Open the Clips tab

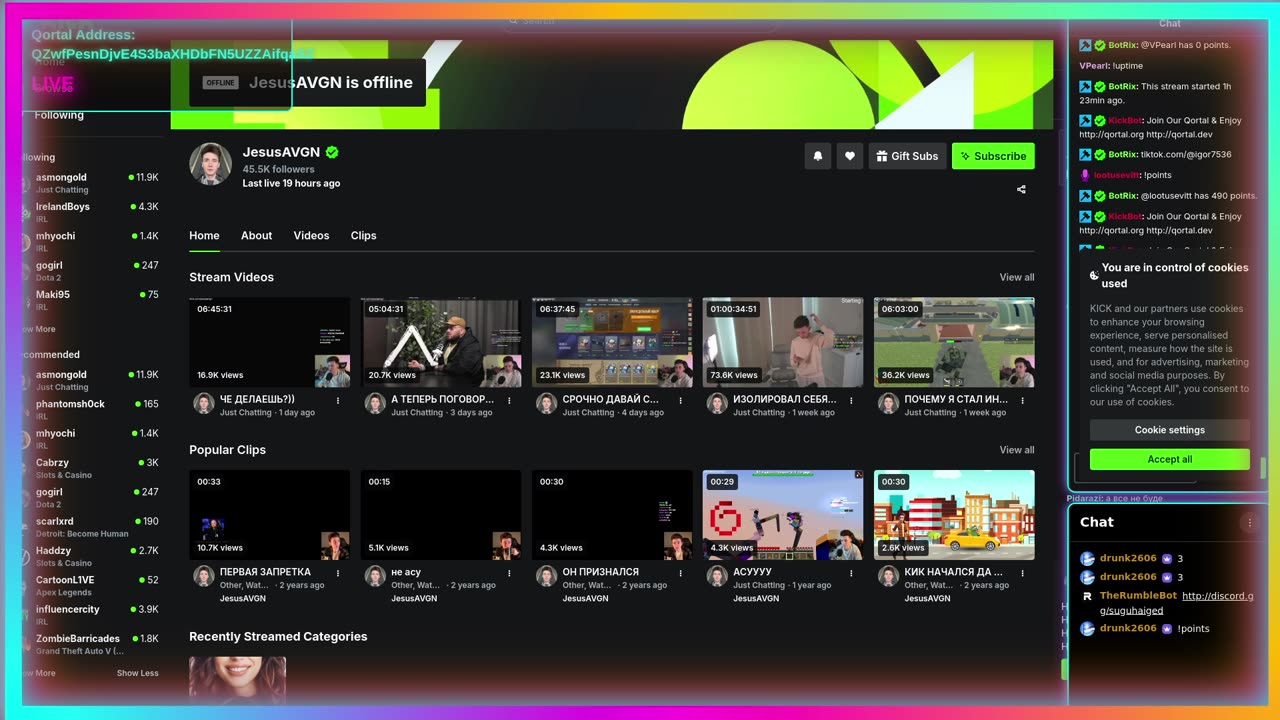tap(364, 236)
